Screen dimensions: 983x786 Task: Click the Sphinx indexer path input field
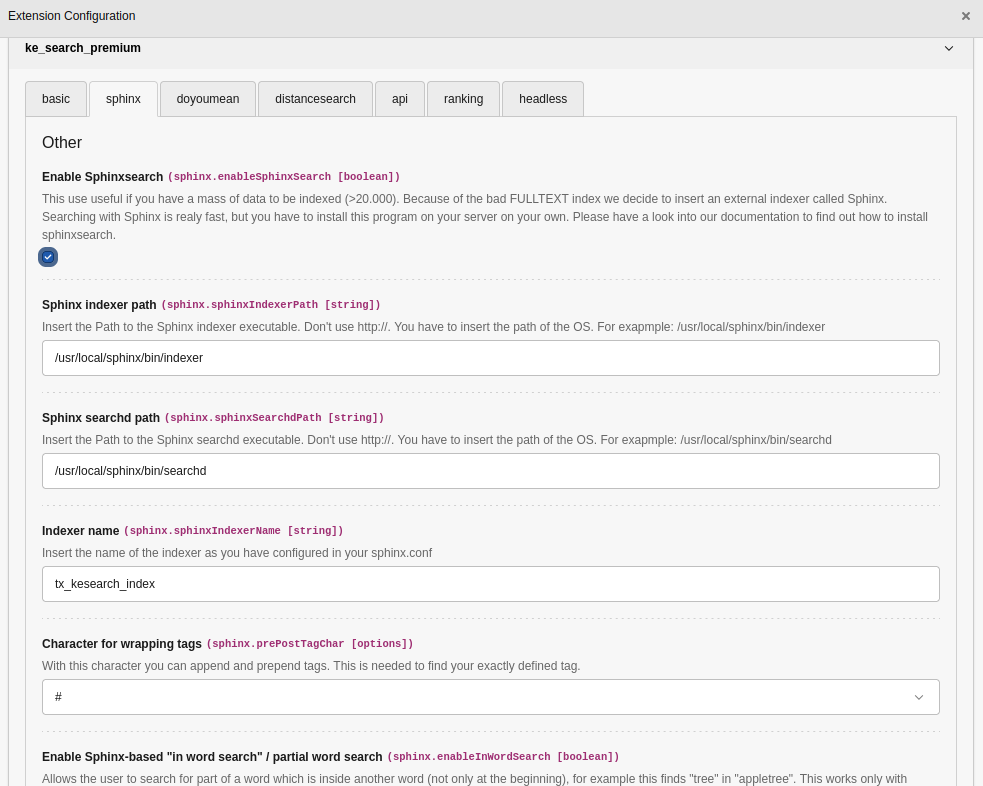point(491,357)
